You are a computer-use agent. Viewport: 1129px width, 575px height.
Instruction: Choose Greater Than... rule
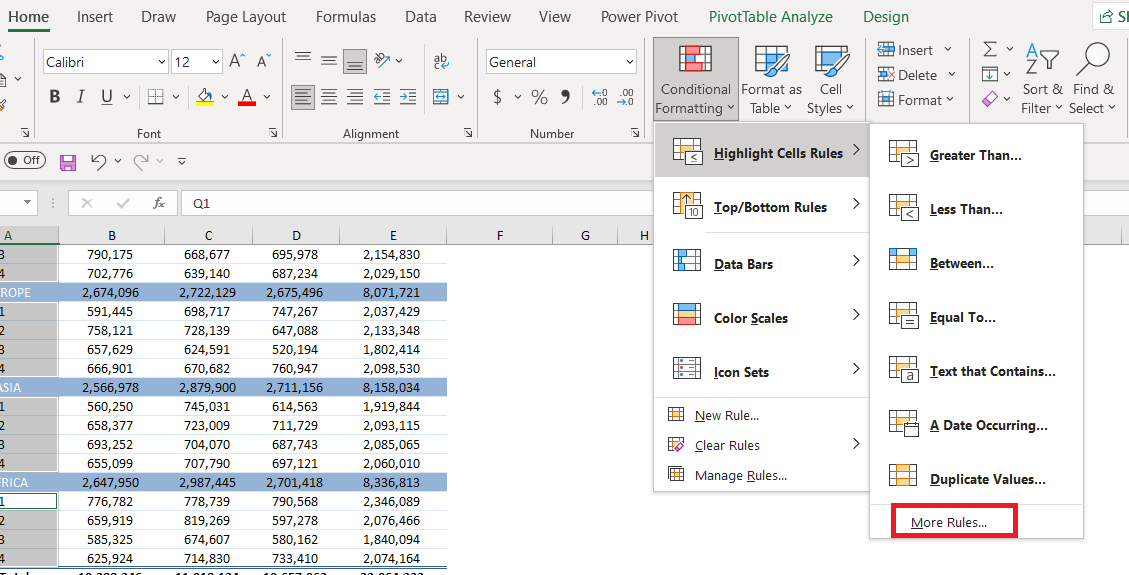point(976,155)
